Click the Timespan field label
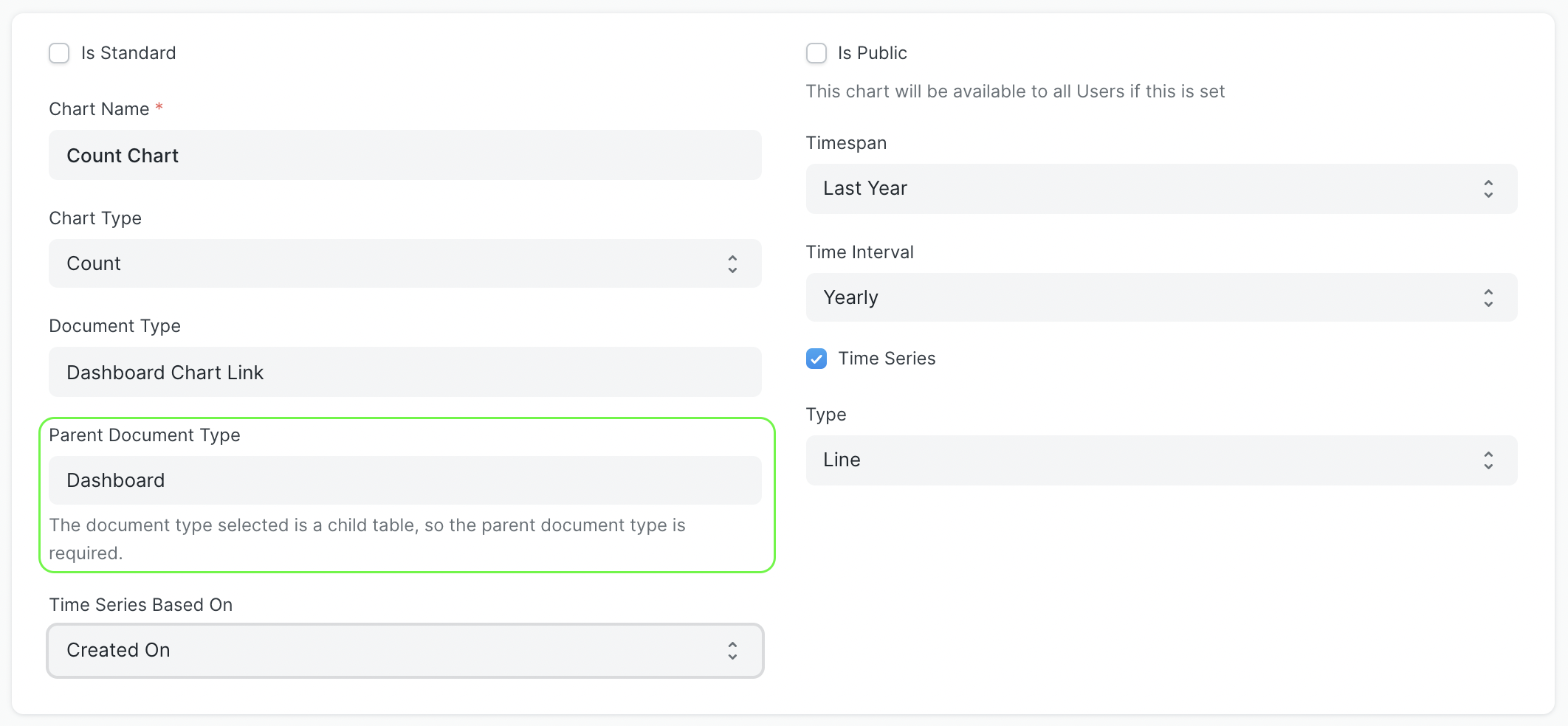Screen dimensions: 1568x726 [846, 143]
